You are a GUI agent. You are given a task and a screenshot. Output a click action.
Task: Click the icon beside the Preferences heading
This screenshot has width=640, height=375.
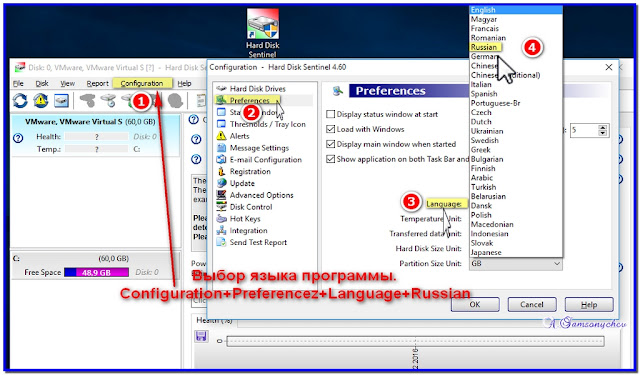tap(337, 91)
